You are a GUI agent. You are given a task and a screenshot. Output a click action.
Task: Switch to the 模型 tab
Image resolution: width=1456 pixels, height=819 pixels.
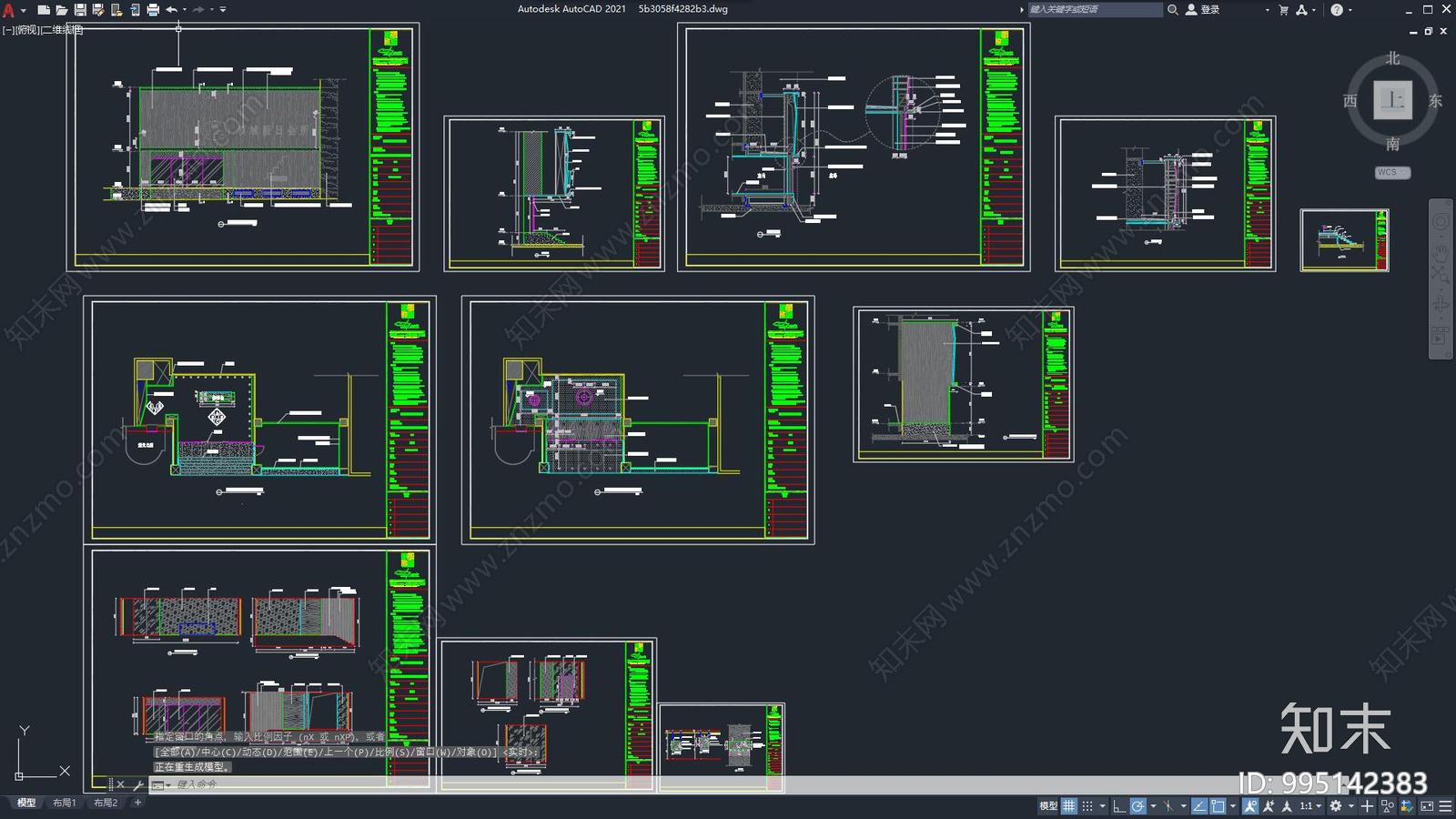(26, 803)
